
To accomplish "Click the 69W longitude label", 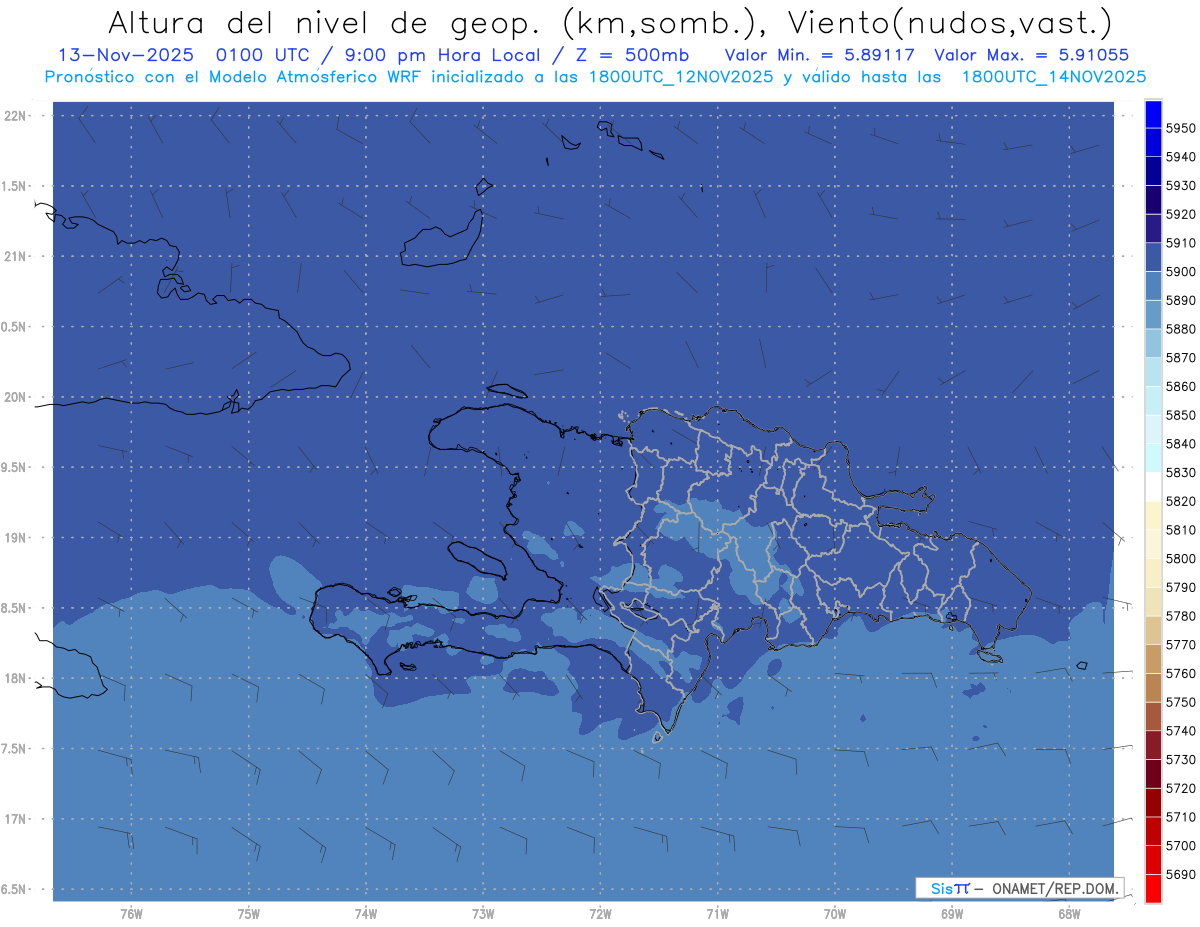I will (952, 913).
